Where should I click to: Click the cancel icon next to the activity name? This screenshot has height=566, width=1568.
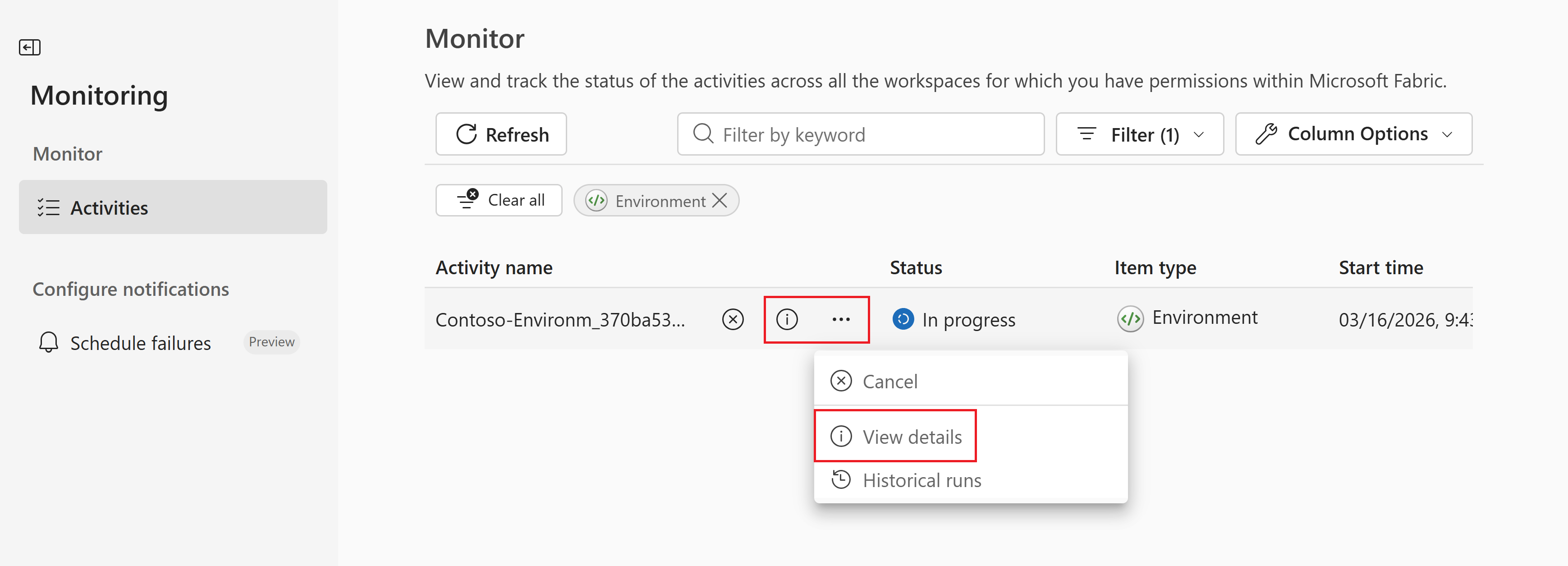pyautogui.click(x=733, y=319)
